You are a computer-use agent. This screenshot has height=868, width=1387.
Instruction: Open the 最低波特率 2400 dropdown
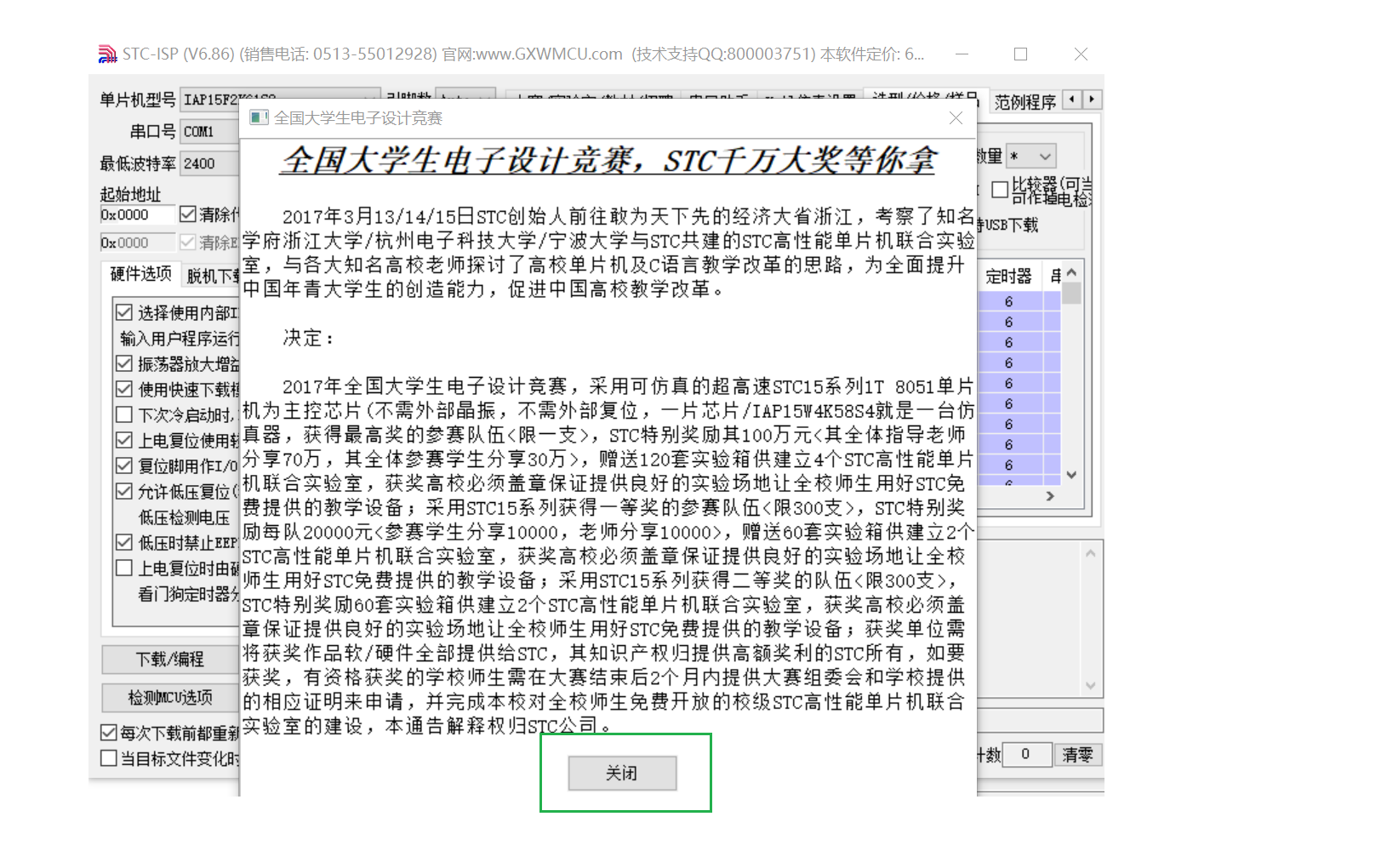coord(210,163)
